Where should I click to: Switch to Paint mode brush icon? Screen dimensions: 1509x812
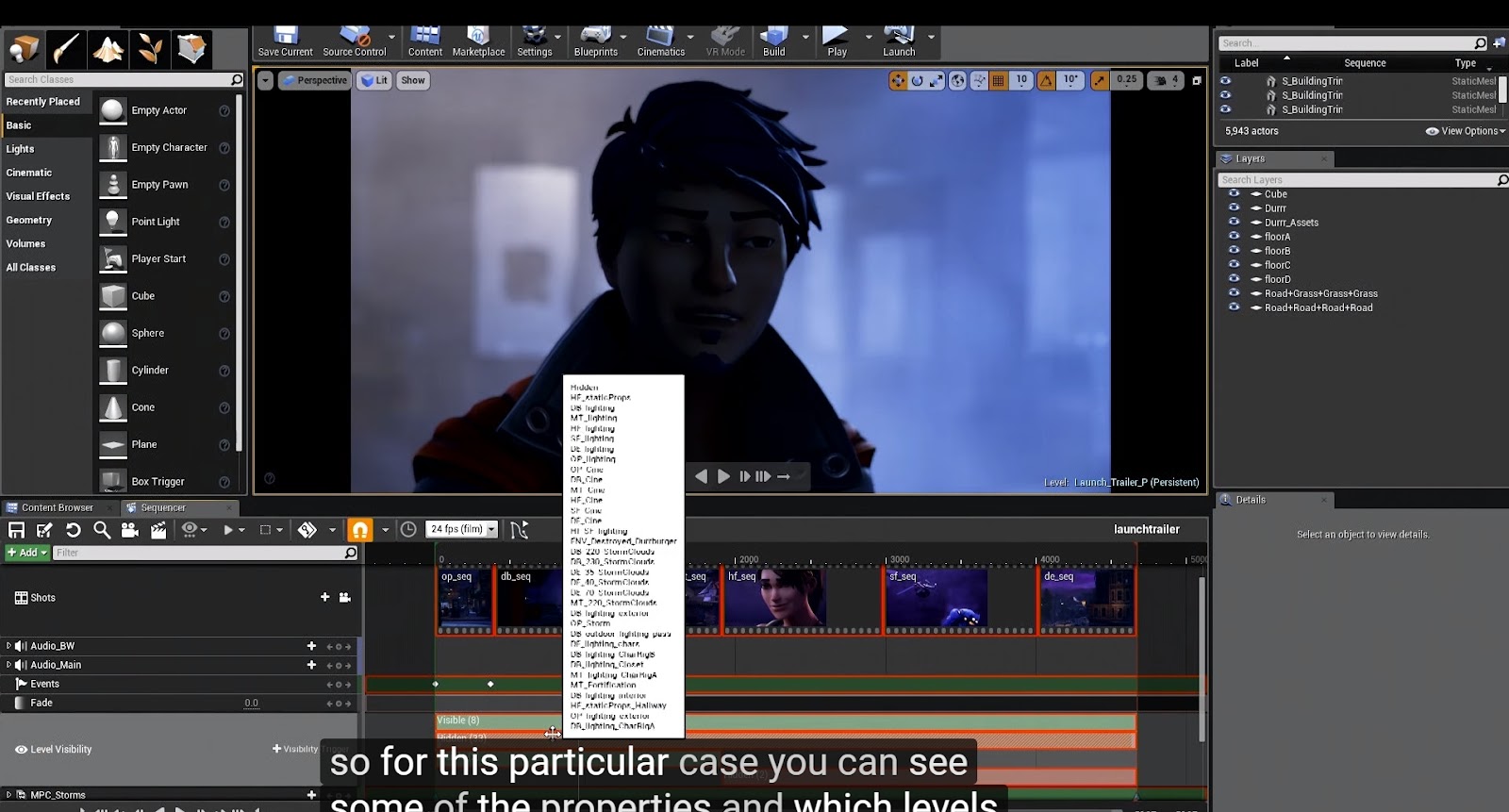pyautogui.click(x=66, y=48)
